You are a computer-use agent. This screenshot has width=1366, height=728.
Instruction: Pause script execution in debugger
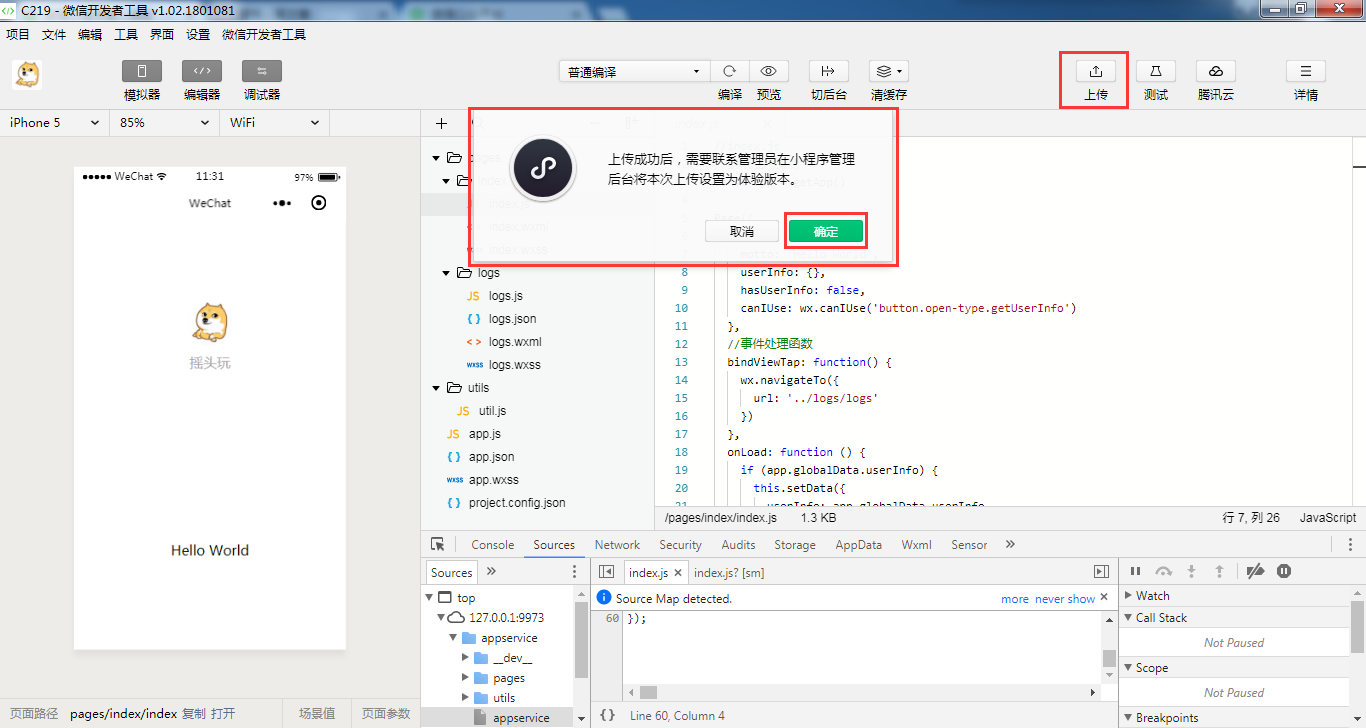click(1135, 571)
